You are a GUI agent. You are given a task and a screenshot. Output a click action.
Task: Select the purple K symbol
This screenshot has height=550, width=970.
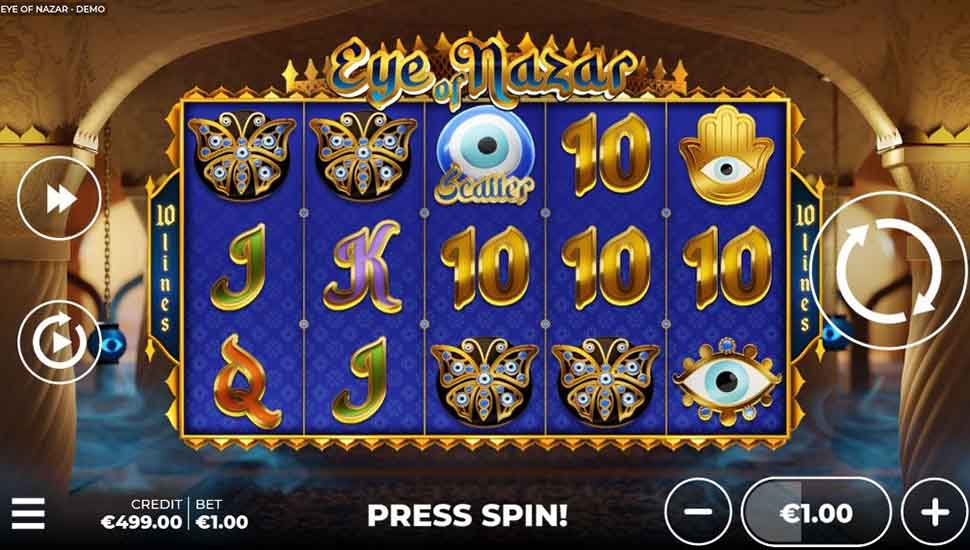364,266
